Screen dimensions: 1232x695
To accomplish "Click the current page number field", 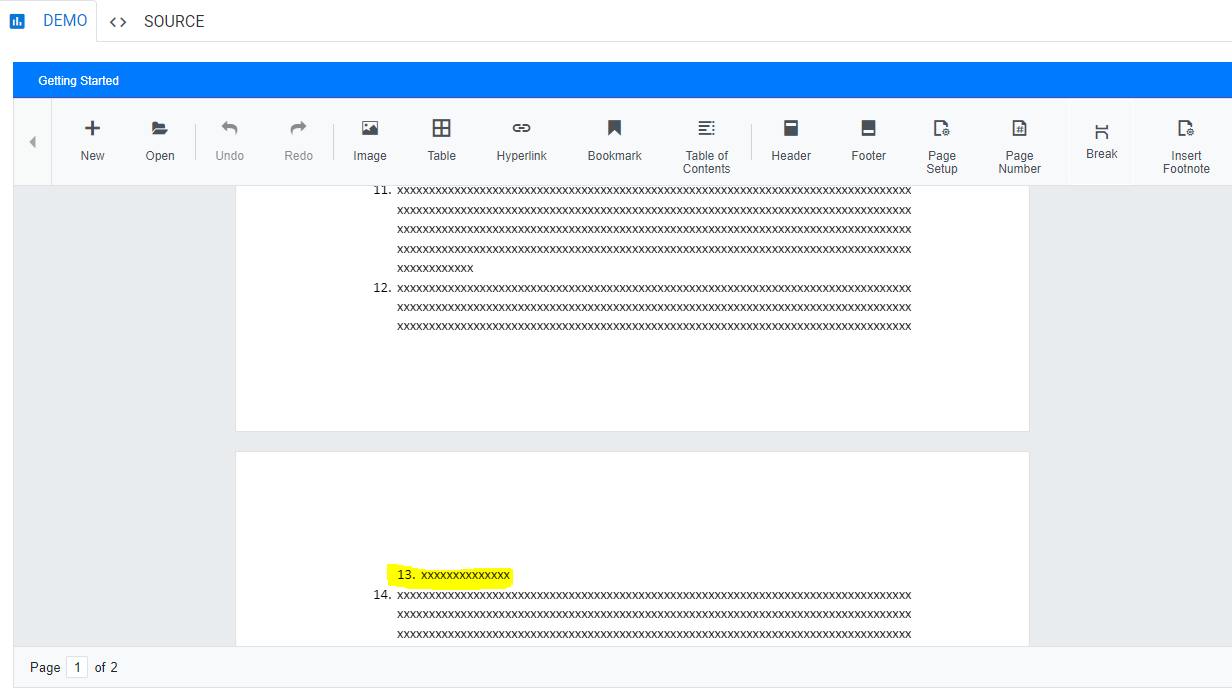I will click(x=77, y=667).
